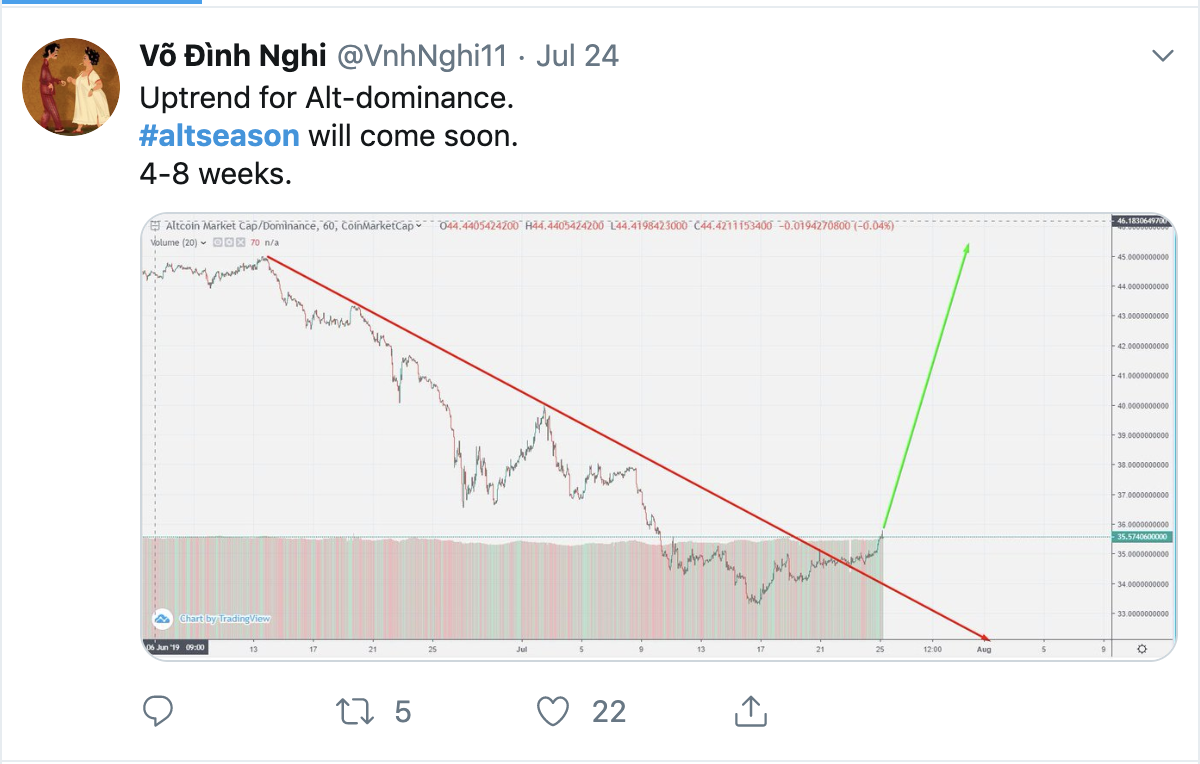1200x764 pixels.
Task: Select the green current price label 35.57
Action: tap(1140, 537)
